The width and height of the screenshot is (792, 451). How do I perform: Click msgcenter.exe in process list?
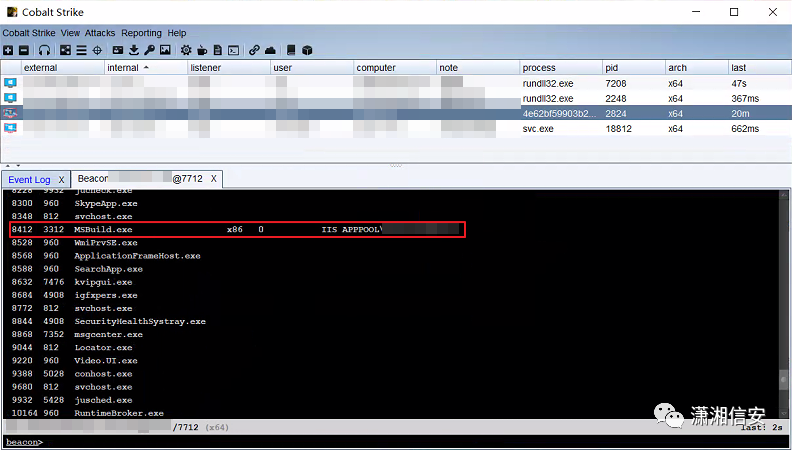point(109,334)
